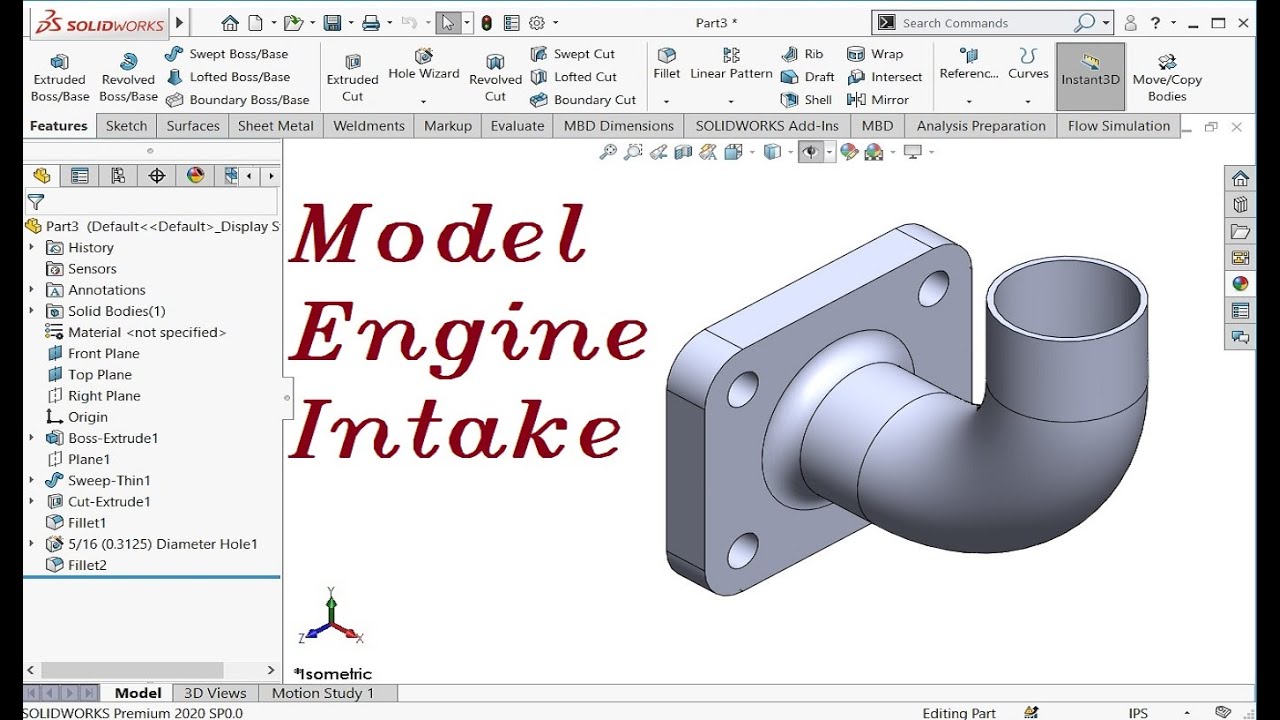The width and height of the screenshot is (1280, 720).
Task: Open the Hide/Show Items dropdown arrow
Action: click(x=830, y=152)
